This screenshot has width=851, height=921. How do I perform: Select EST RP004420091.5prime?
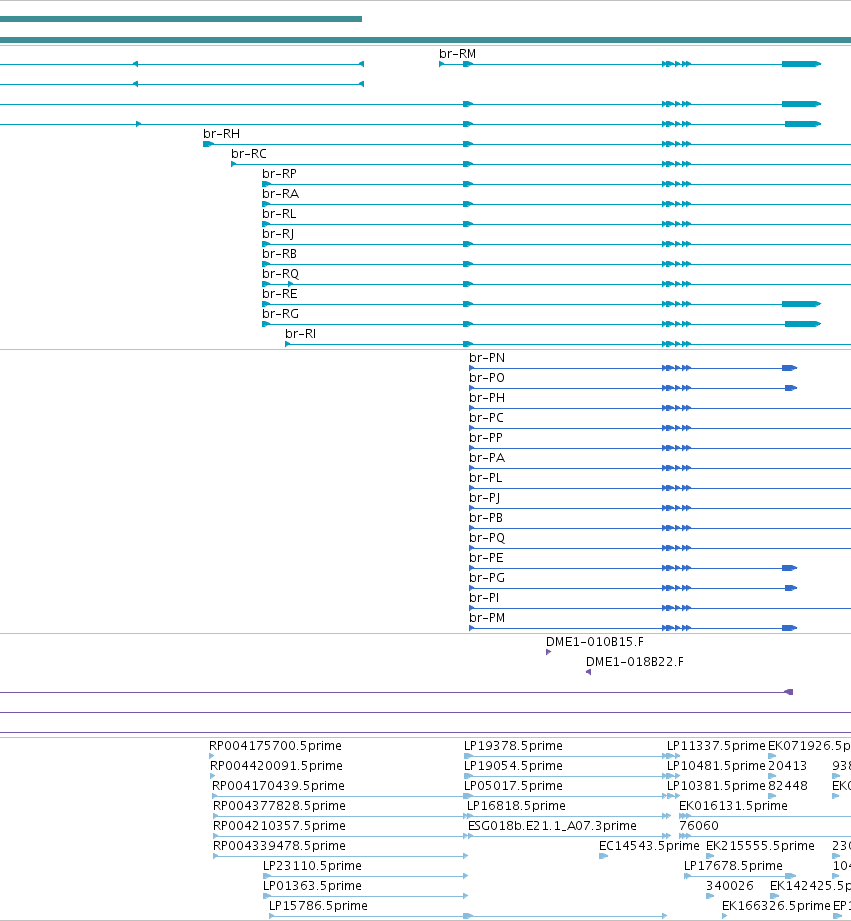click(x=276, y=766)
